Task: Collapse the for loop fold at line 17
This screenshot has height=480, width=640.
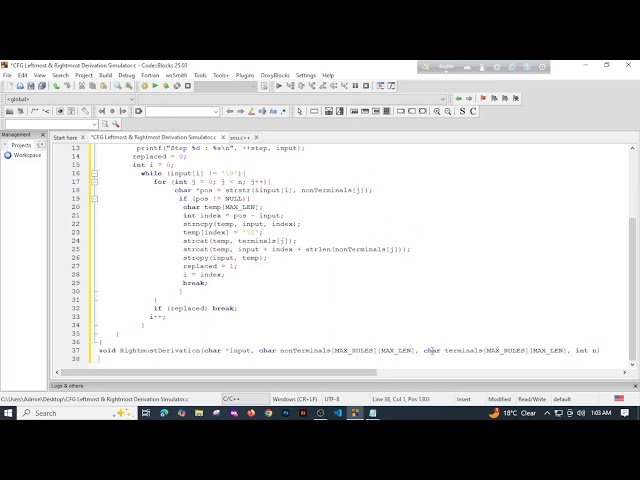Action: [x=95, y=182]
